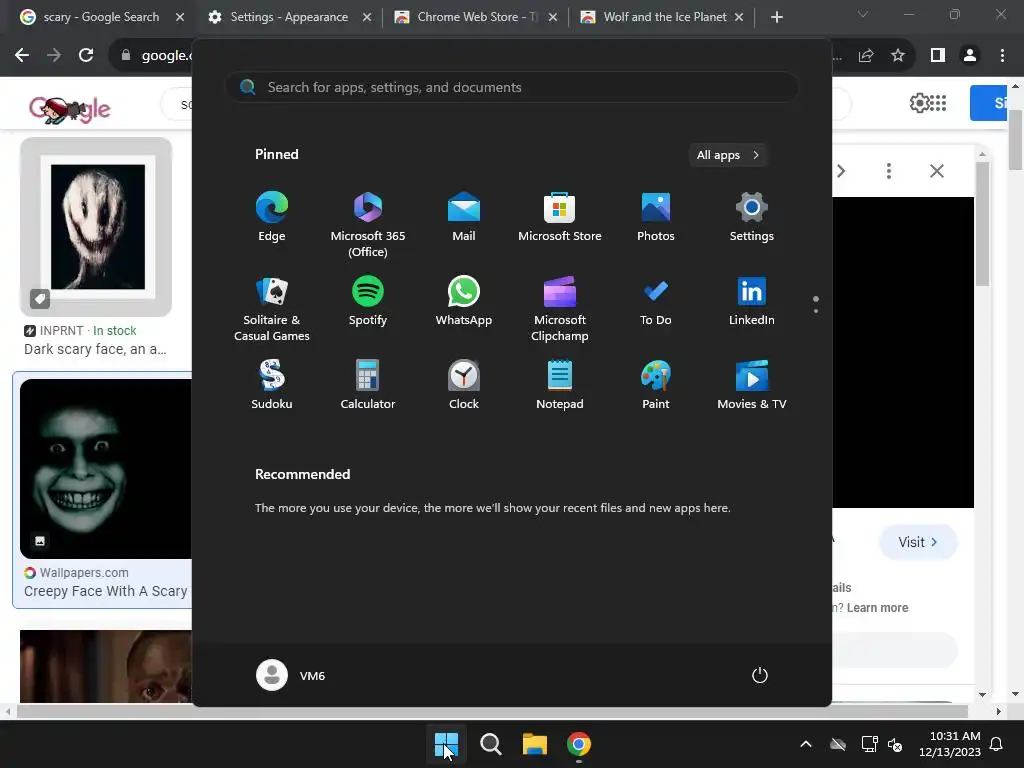Go to next image in preview panel
Screen dimensions: 1024x768
841,171
